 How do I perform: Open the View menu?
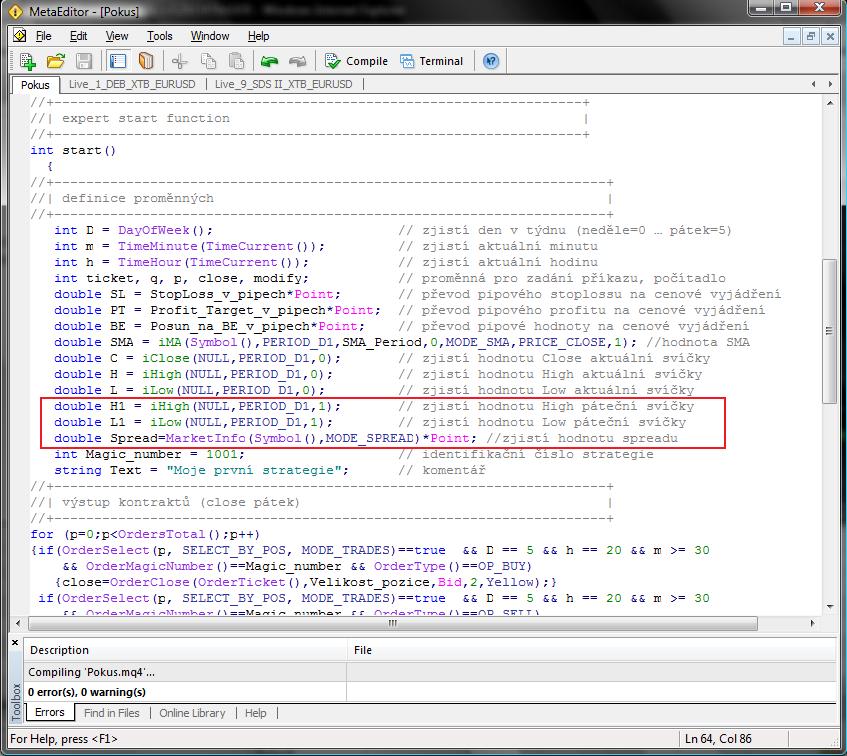coord(117,36)
